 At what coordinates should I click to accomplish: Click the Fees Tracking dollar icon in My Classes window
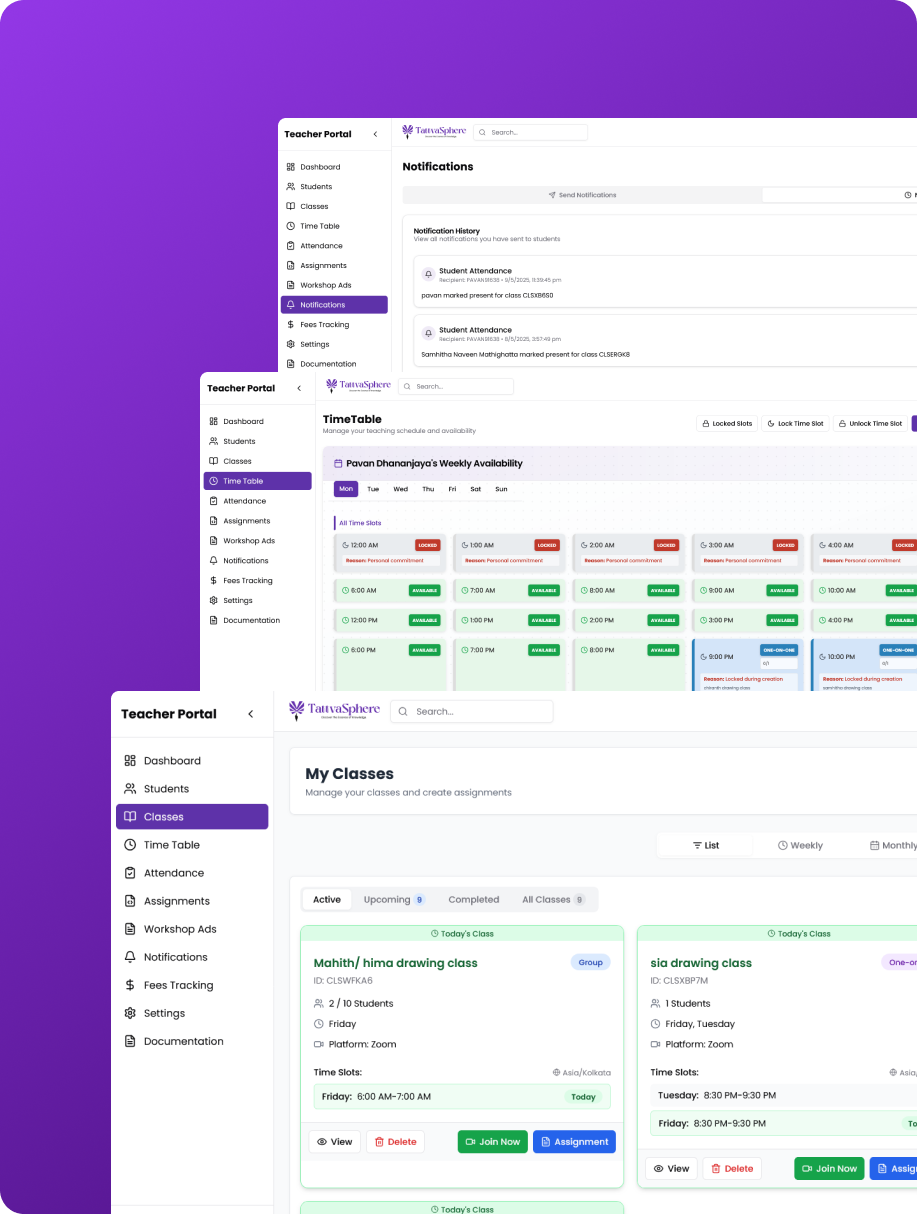click(130, 985)
